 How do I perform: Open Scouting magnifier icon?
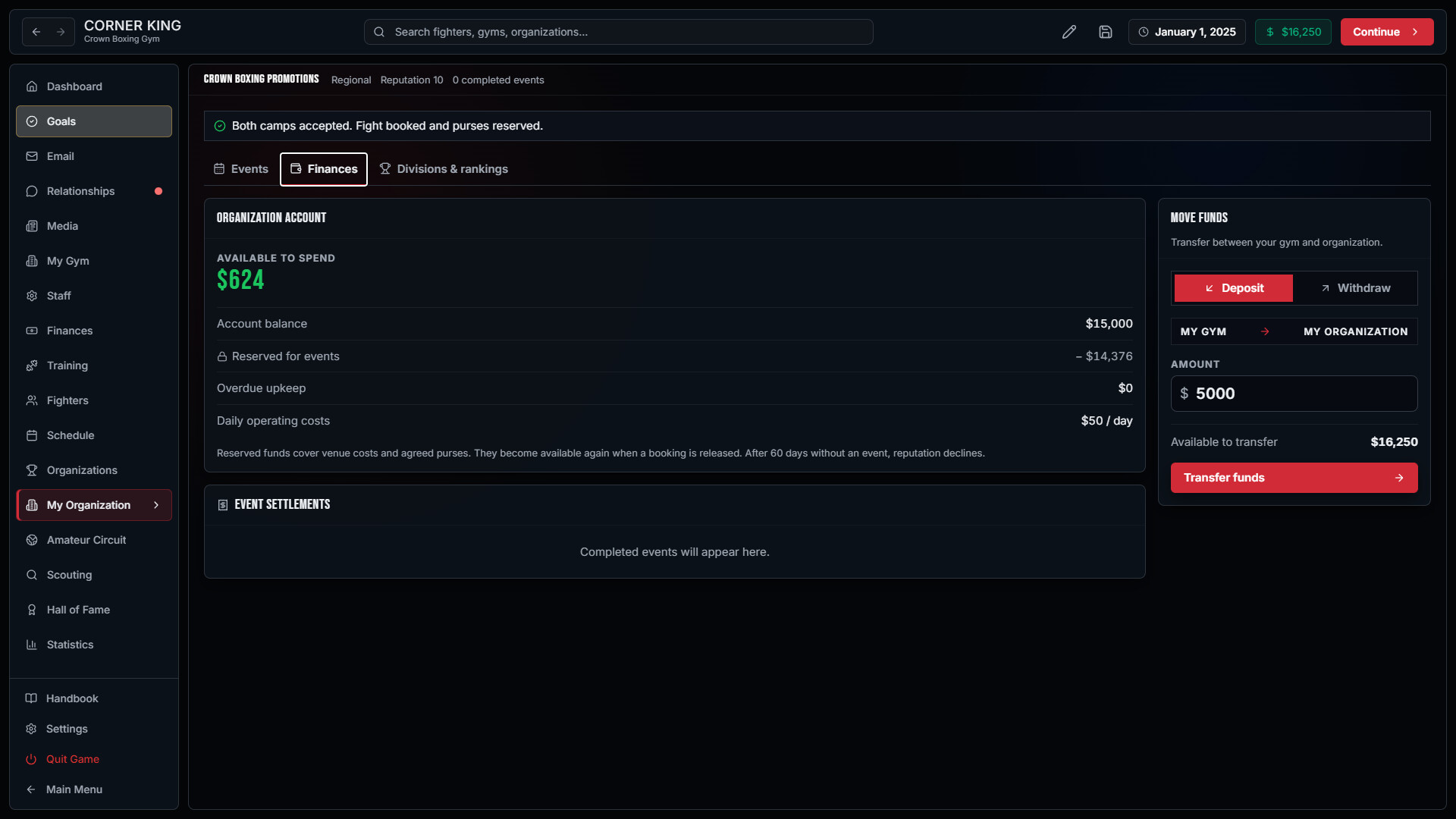[x=32, y=575]
